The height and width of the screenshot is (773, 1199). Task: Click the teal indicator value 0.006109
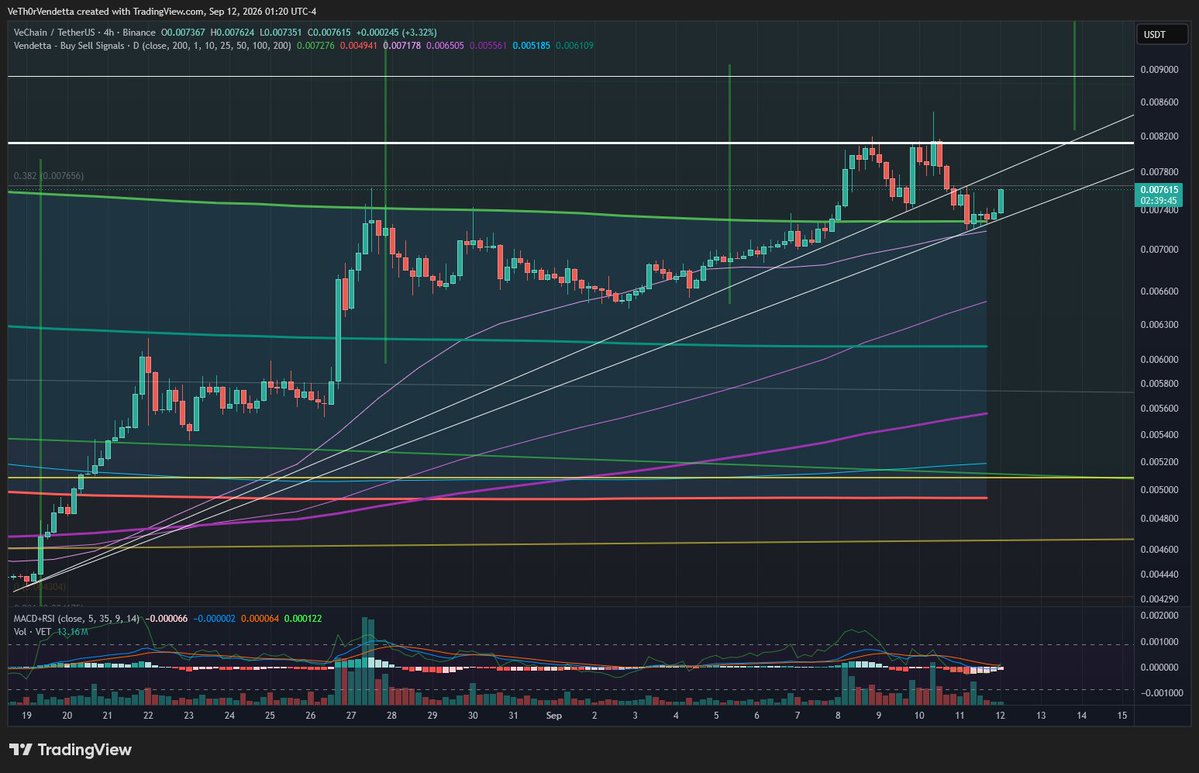(x=574, y=46)
